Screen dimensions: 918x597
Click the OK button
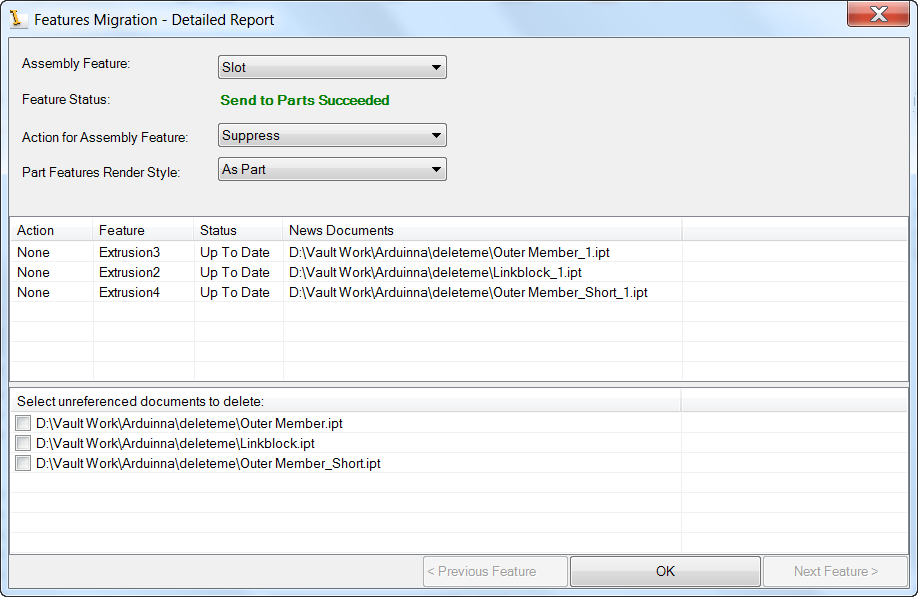tap(664, 571)
